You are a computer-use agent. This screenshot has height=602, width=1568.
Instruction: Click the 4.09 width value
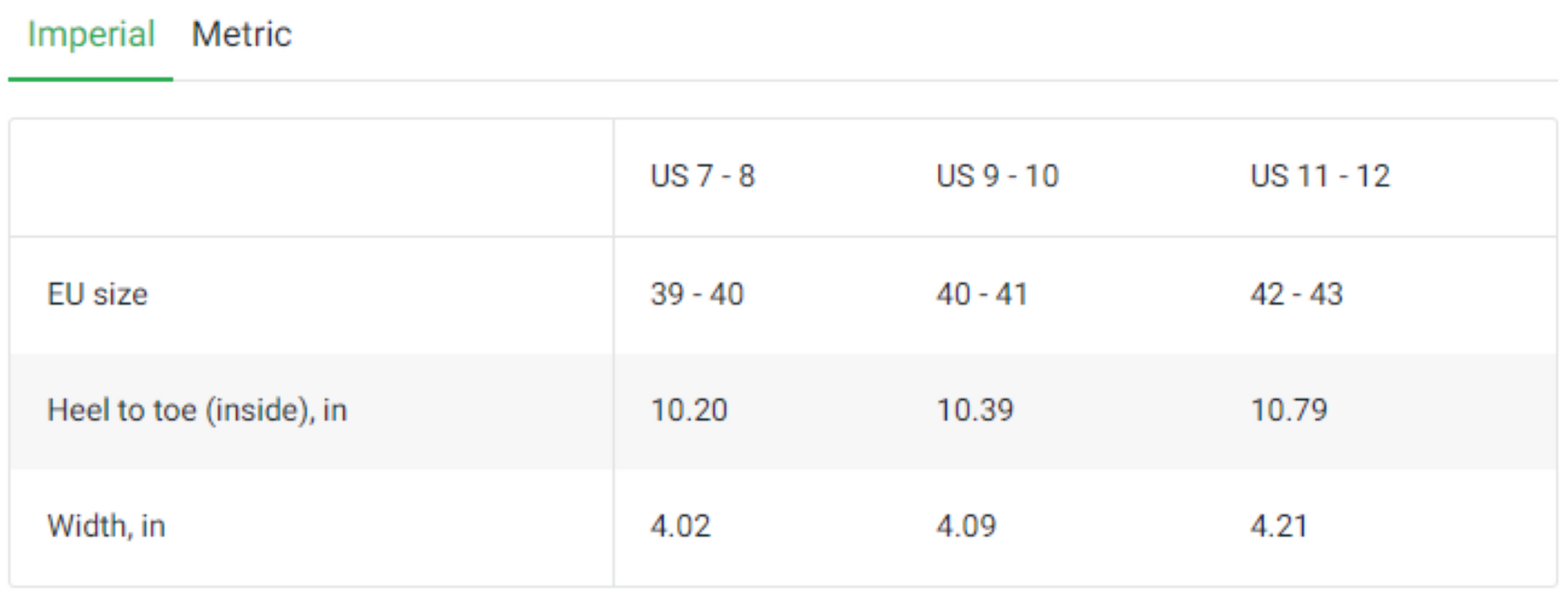click(965, 526)
